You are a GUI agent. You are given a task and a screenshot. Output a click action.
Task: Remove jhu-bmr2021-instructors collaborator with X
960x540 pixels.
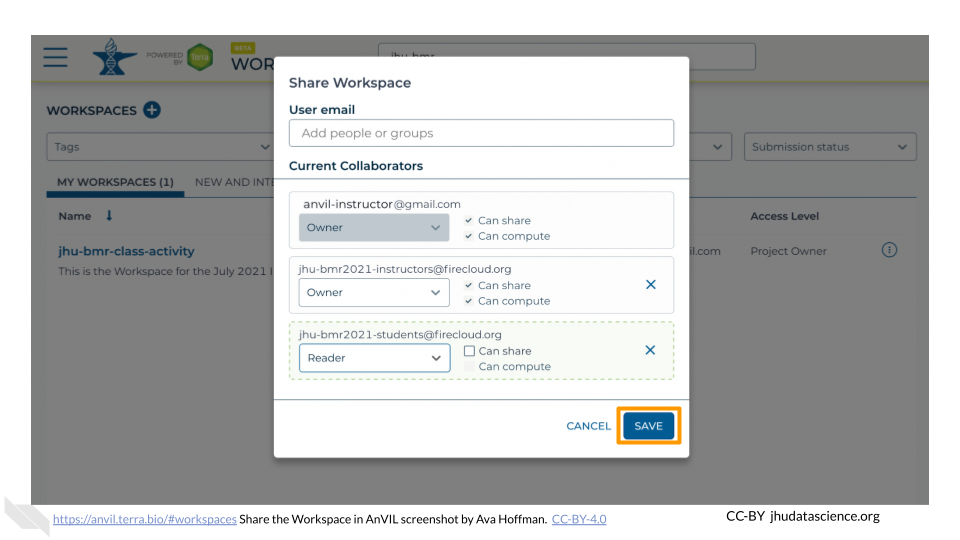[651, 285]
